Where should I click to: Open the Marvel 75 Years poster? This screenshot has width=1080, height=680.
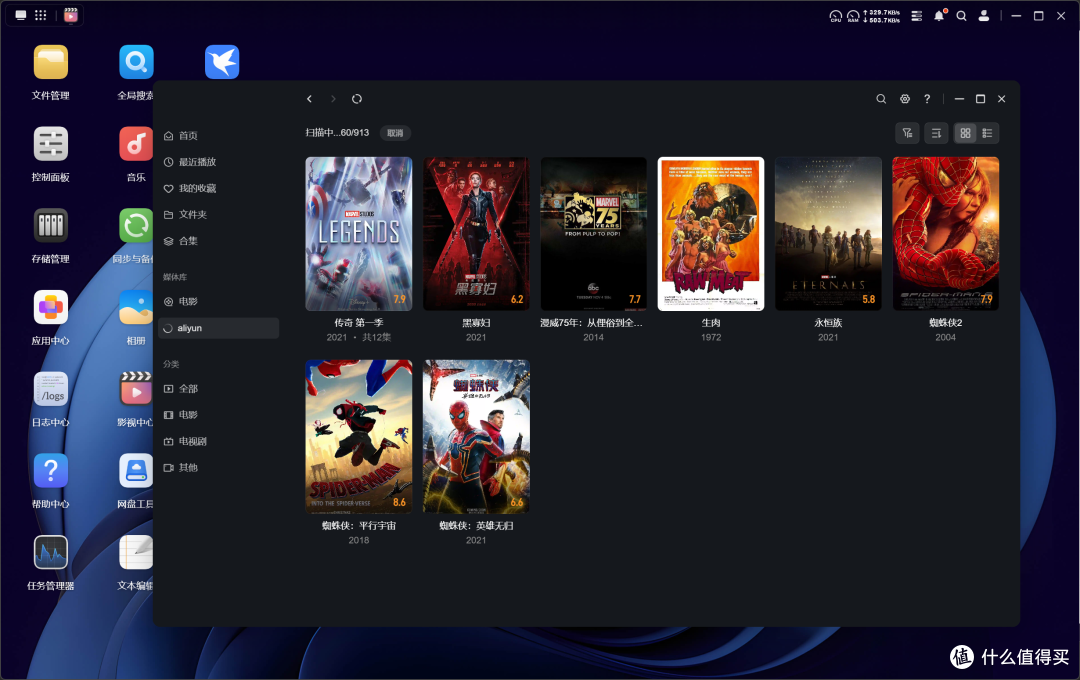(594, 234)
